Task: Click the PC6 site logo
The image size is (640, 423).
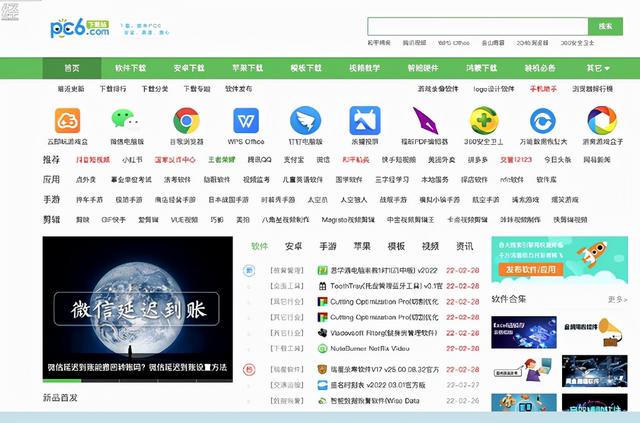Action: coord(80,29)
